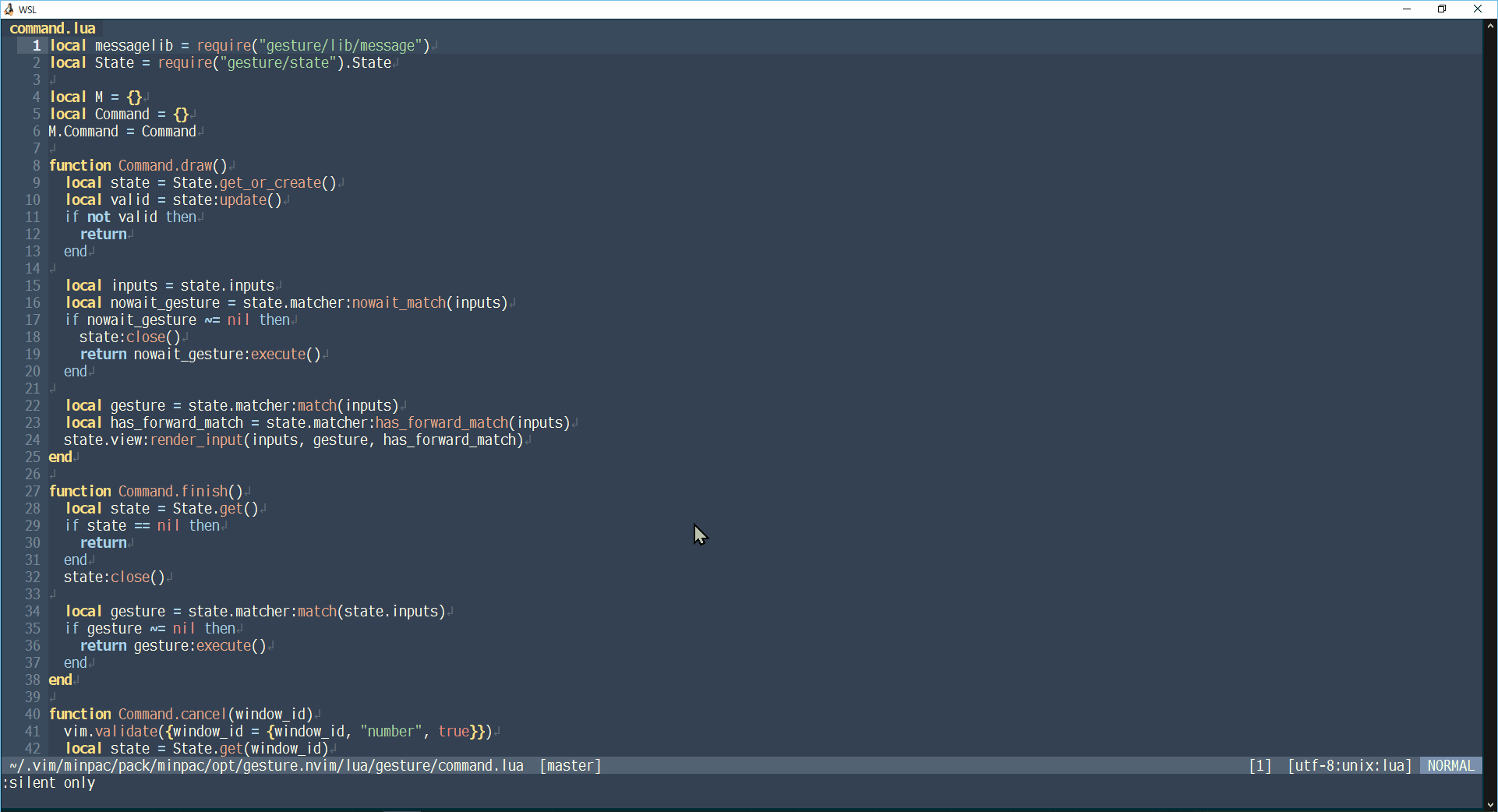The height and width of the screenshot is (812, 1498).
Task: Click 'M.Command = Command' on line 6
Action: (x=122, y=132)
